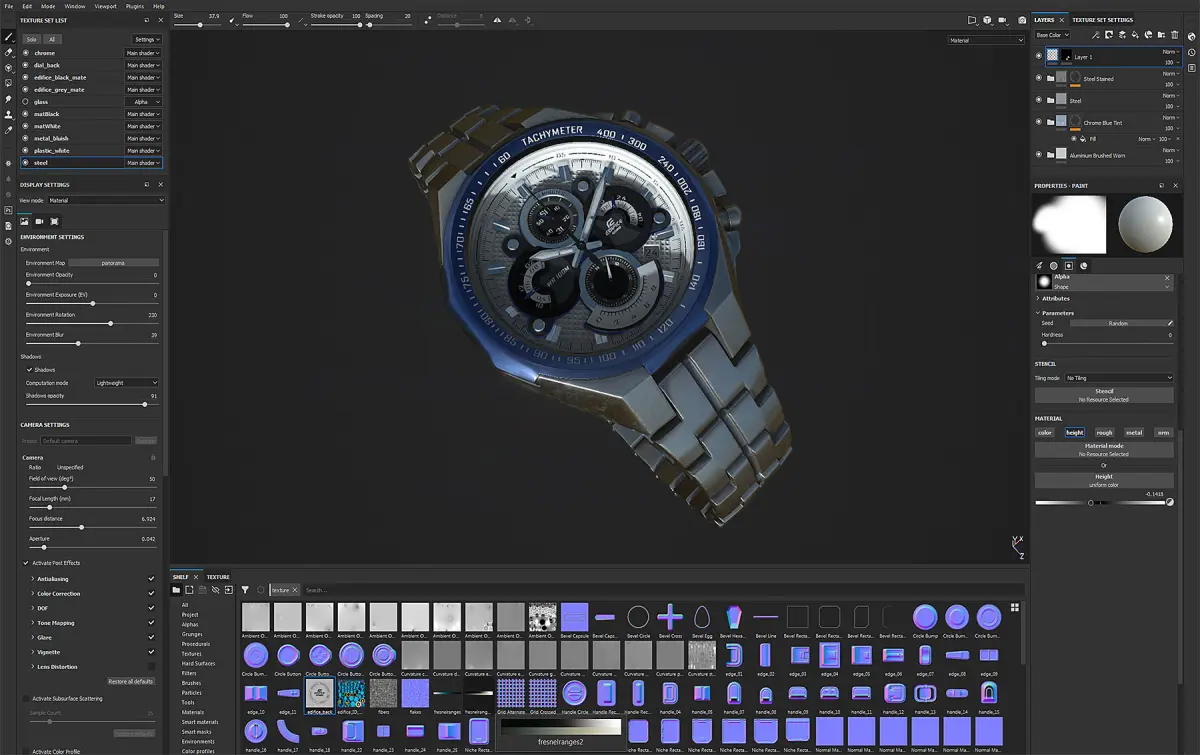Enable Activate Subsurface Scattering checkbox
This screenshot has height=755, width=1200.
[x=26, y=699]
